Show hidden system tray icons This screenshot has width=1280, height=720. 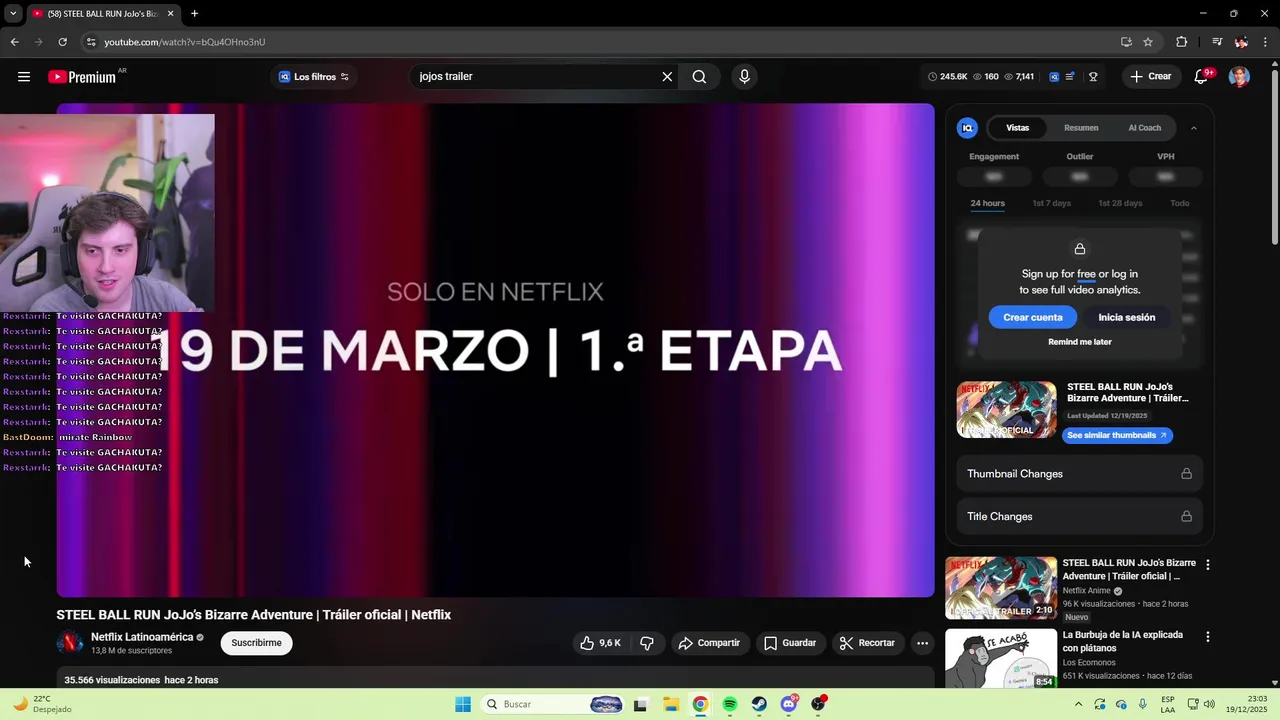tap(1078, 704)
